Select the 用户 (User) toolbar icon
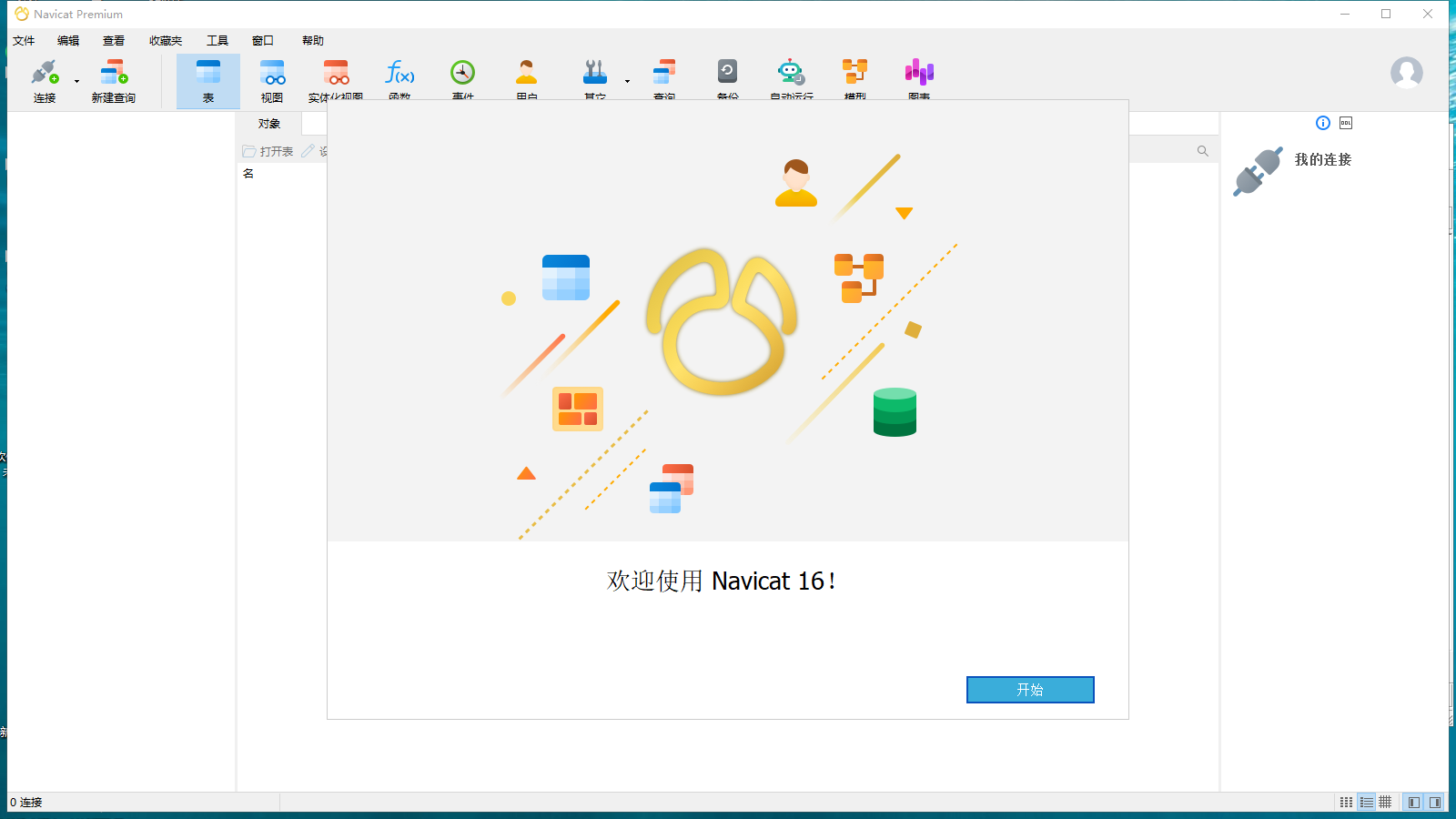Image resolution: width=1456 pixels, height=819 pixels. 527,73
